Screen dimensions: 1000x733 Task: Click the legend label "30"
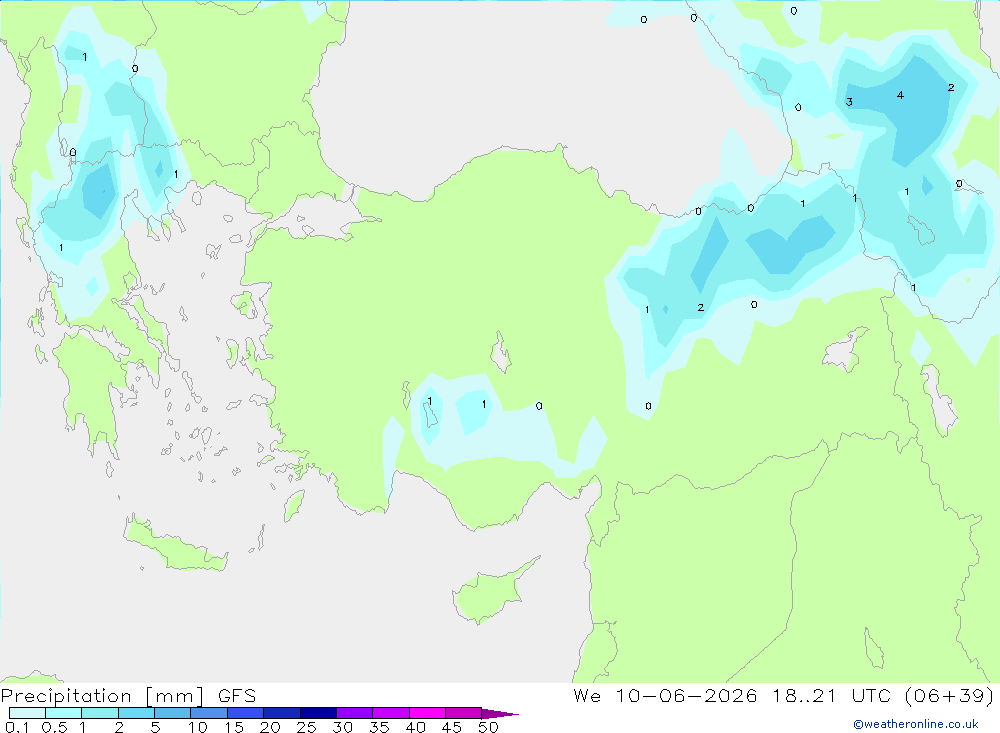click(343, 727)
